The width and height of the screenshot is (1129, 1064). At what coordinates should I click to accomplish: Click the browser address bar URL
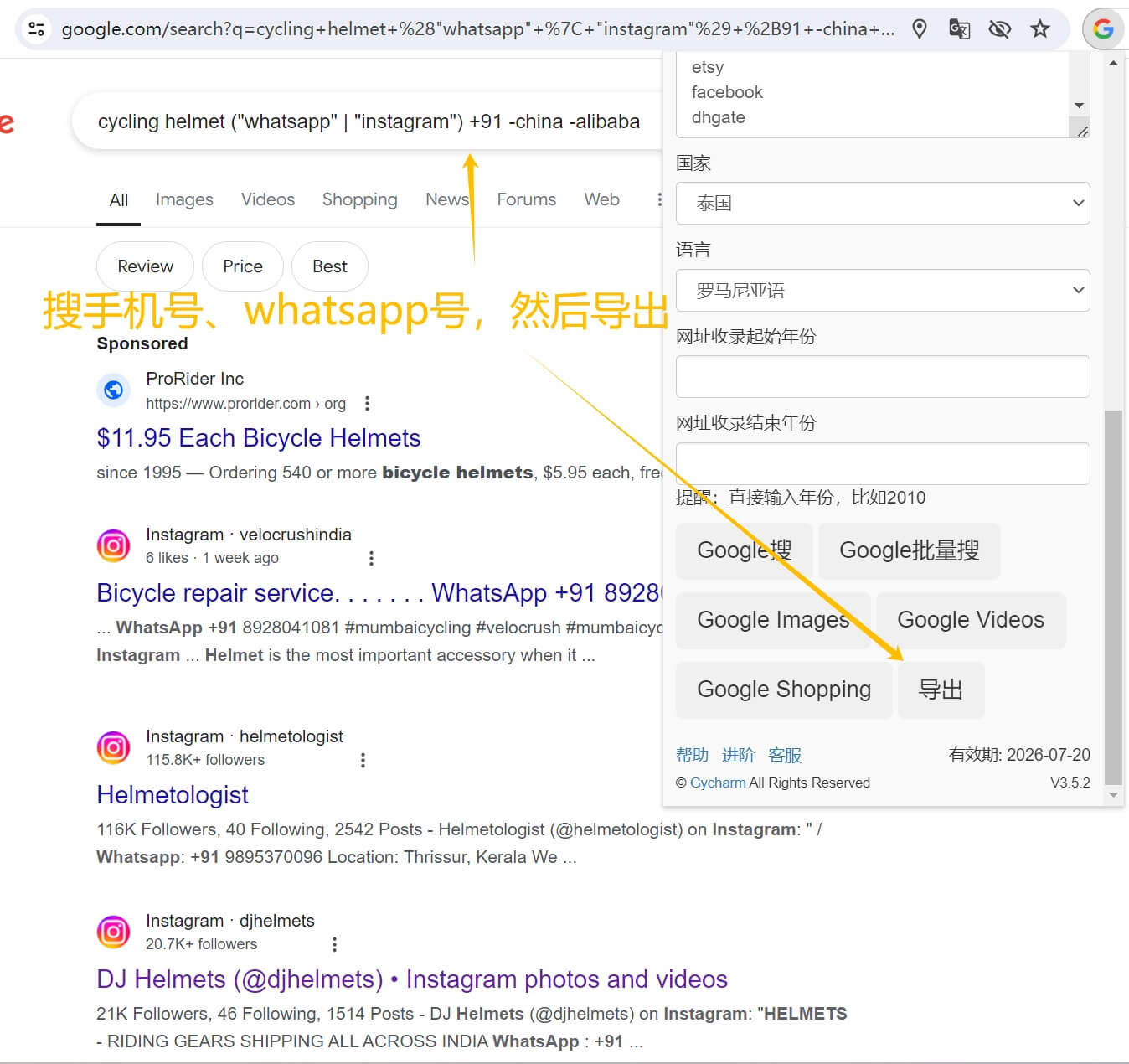click(477, 29)
